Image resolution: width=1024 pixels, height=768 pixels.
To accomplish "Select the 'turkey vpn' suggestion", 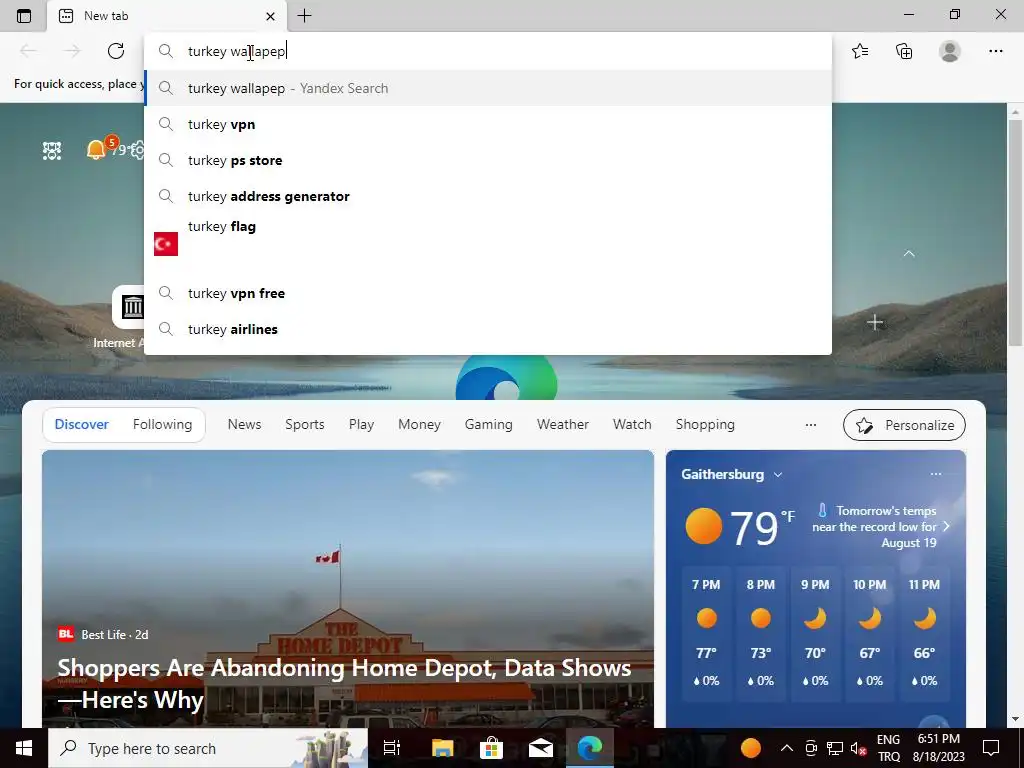I will [x=488, y=124].
